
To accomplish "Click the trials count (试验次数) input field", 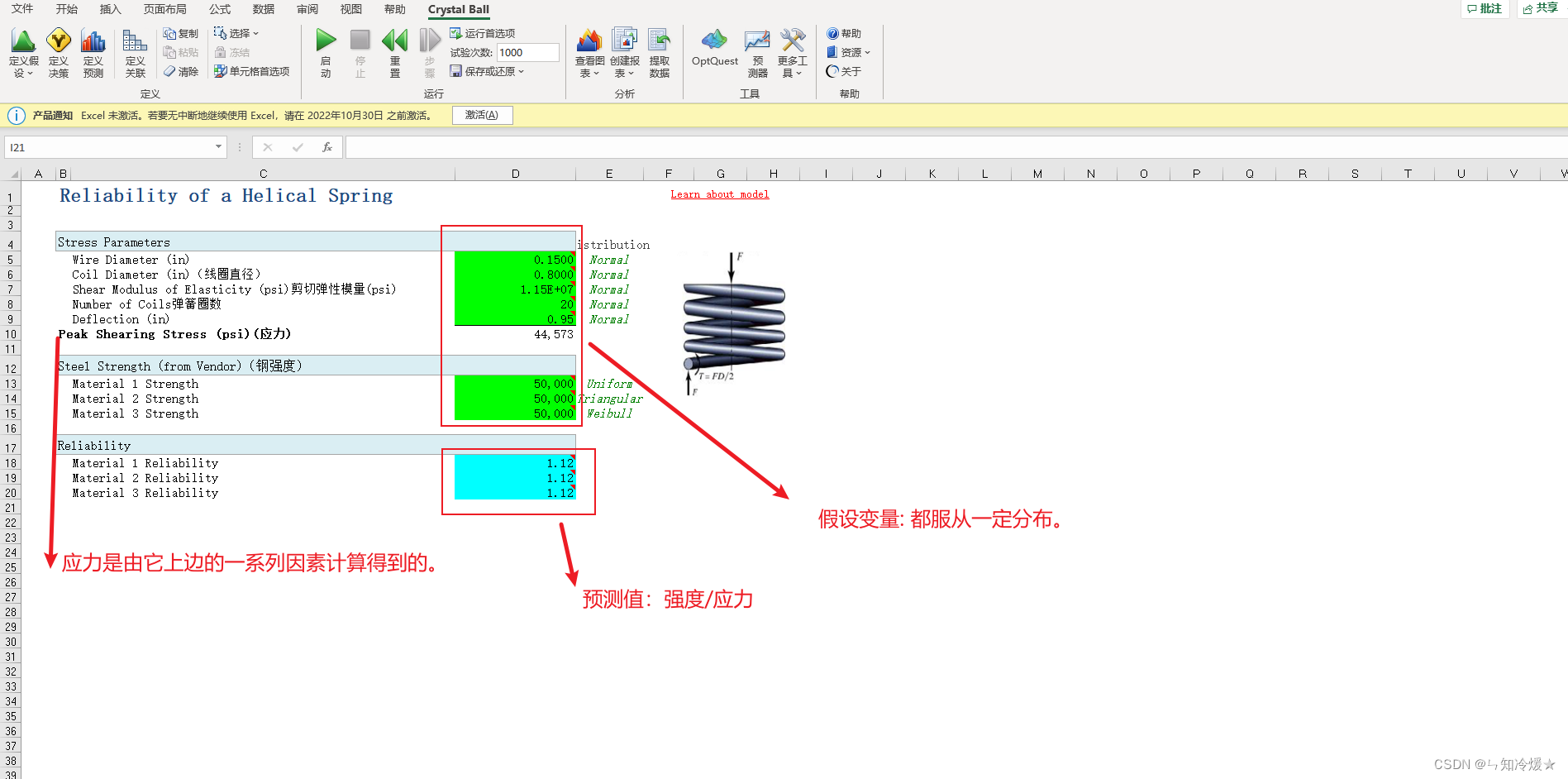I will [x=528, y=52].
